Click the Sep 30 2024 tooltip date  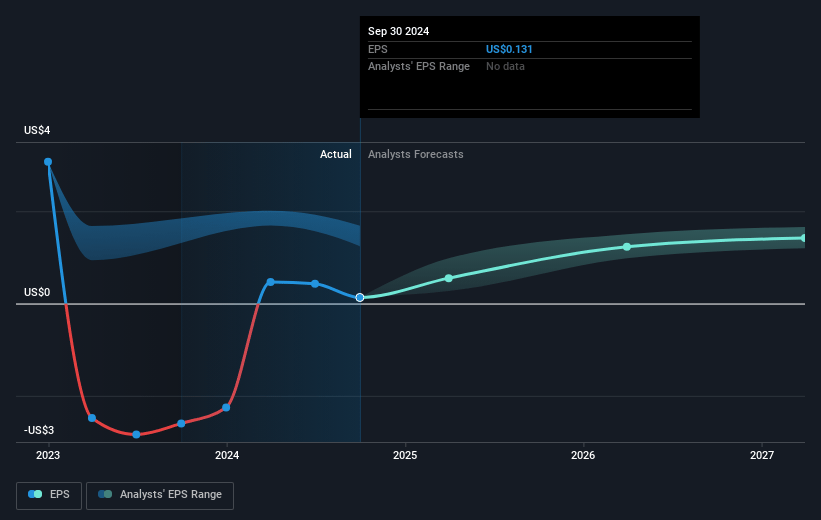pos(398,31)
